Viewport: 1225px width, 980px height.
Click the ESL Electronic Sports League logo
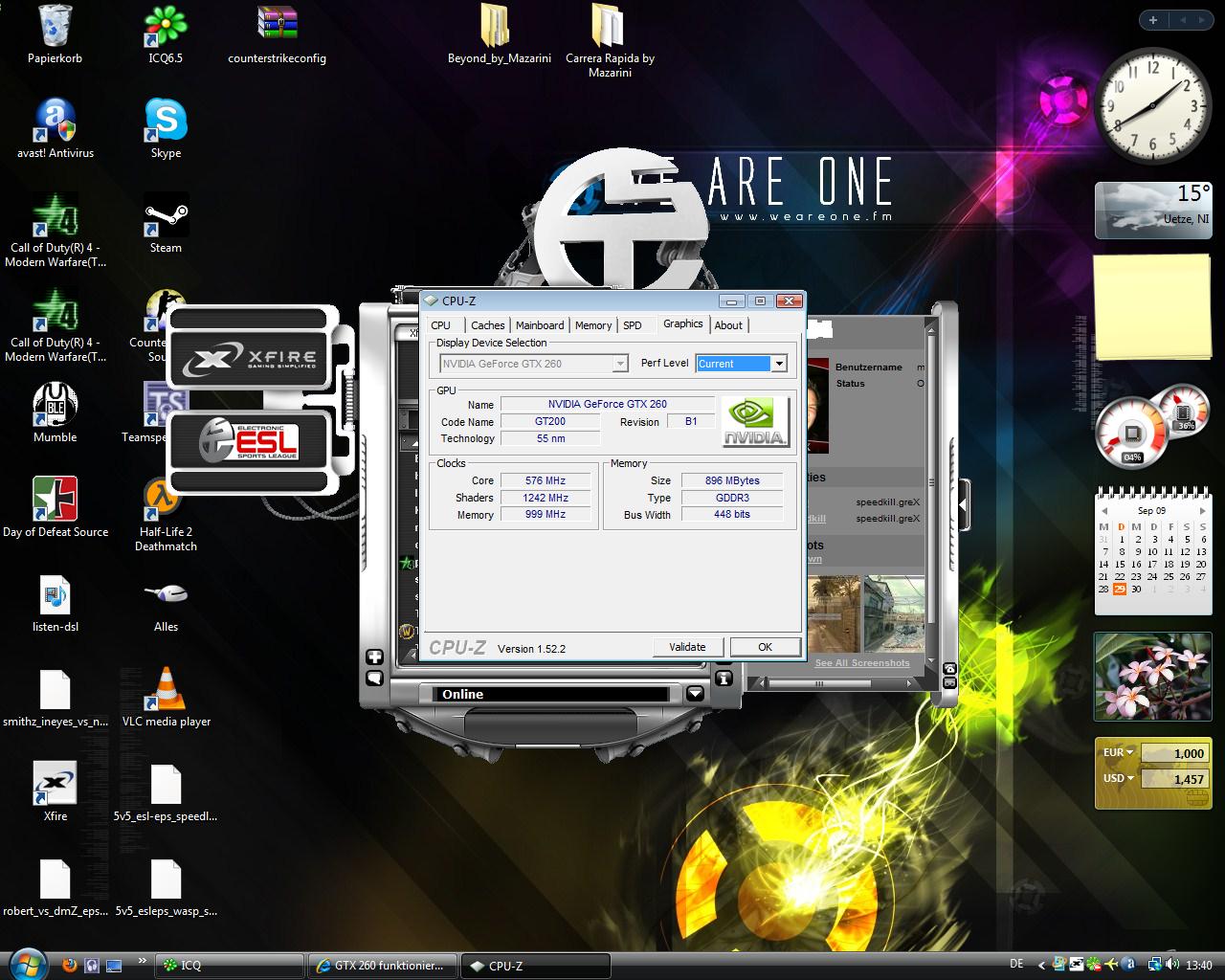tap(250, 442)
